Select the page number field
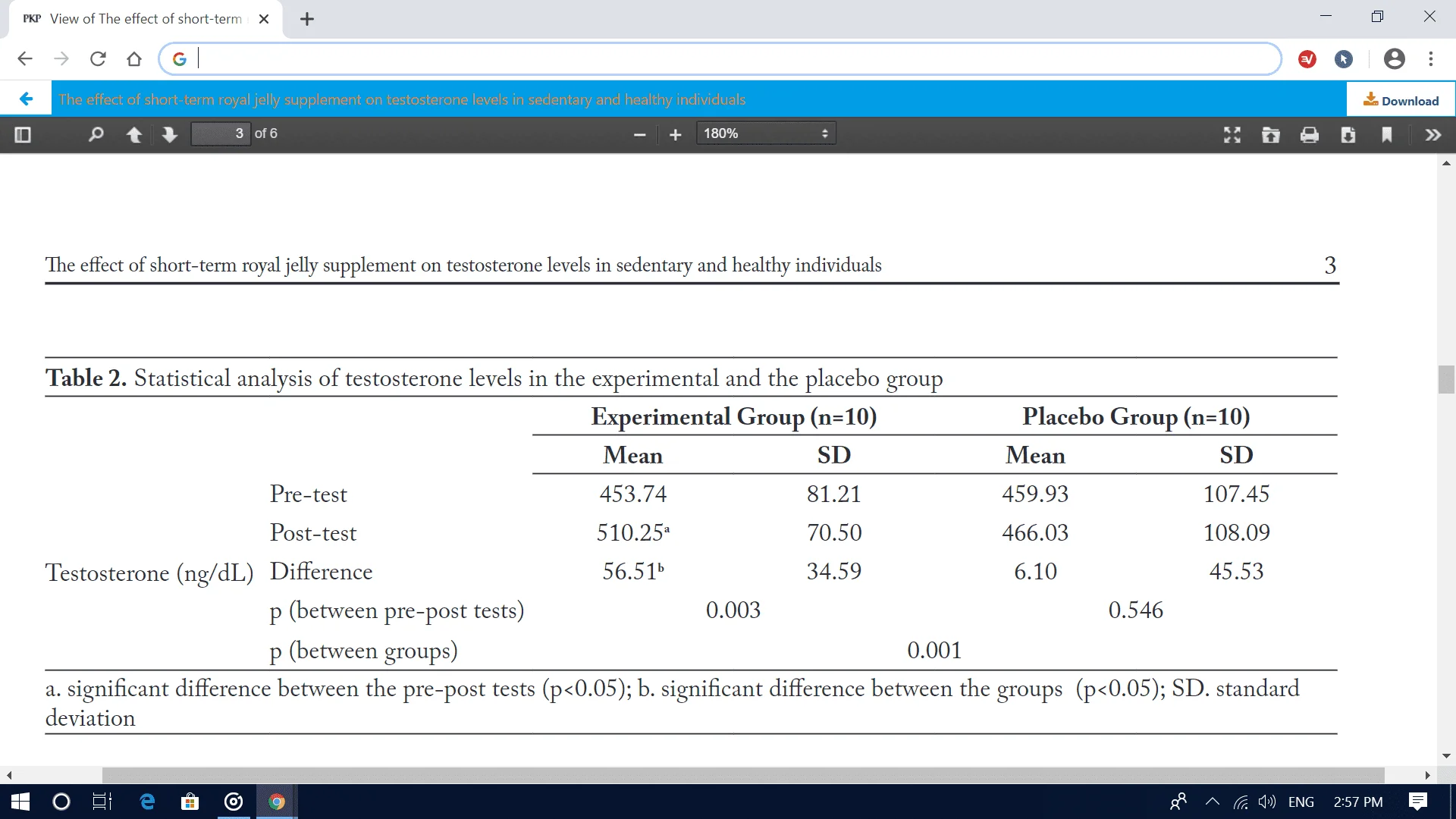Viewport: 1456px width, 819px height. pyautogui.click(x=221, y=133)
